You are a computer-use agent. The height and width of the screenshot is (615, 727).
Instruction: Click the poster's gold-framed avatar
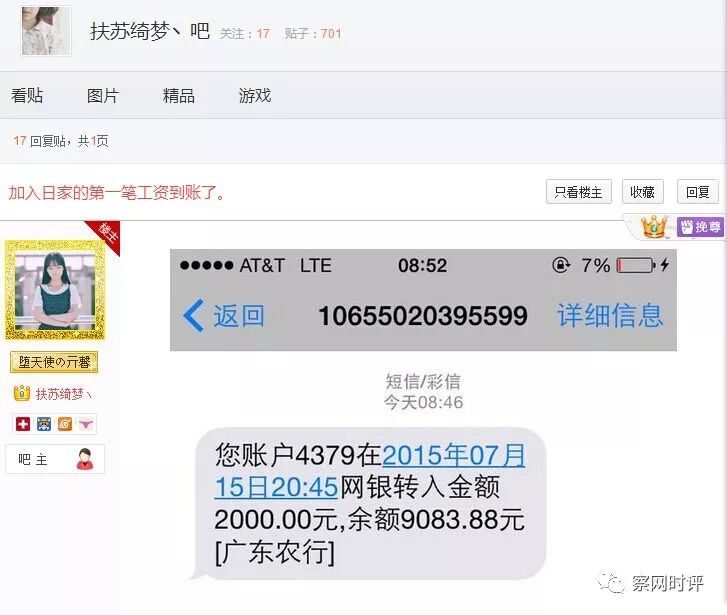(x=55, y=290)
